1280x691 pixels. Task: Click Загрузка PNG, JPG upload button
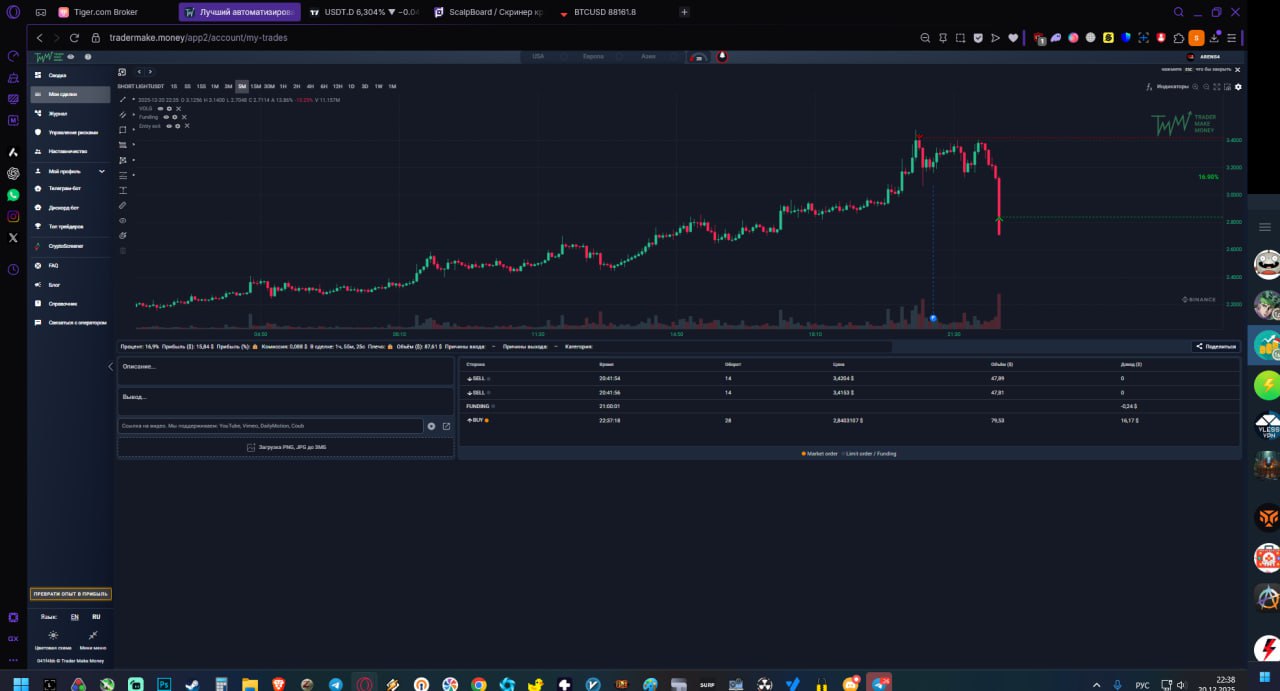[x=285, y=447]
